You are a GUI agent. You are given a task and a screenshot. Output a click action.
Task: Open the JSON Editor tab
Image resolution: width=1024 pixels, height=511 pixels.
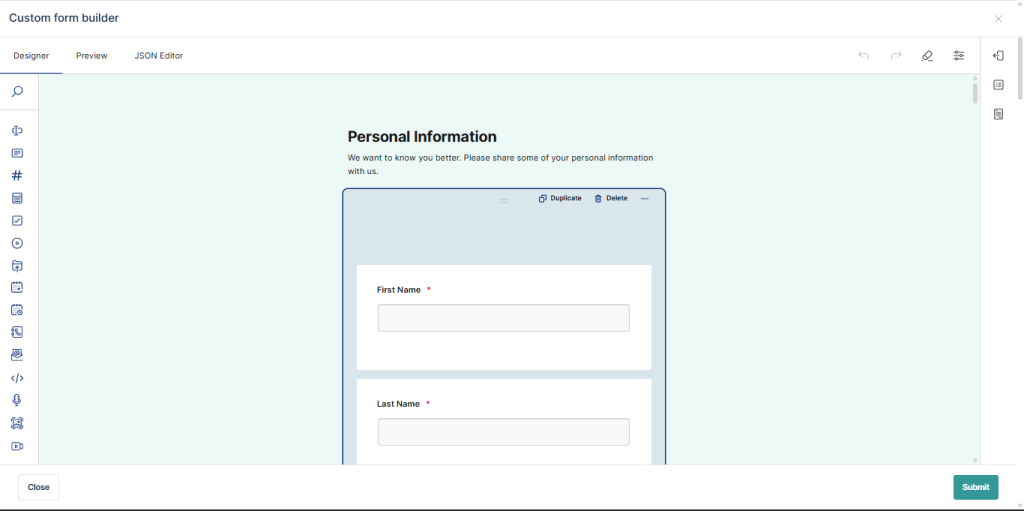click(x=158, y=56)
